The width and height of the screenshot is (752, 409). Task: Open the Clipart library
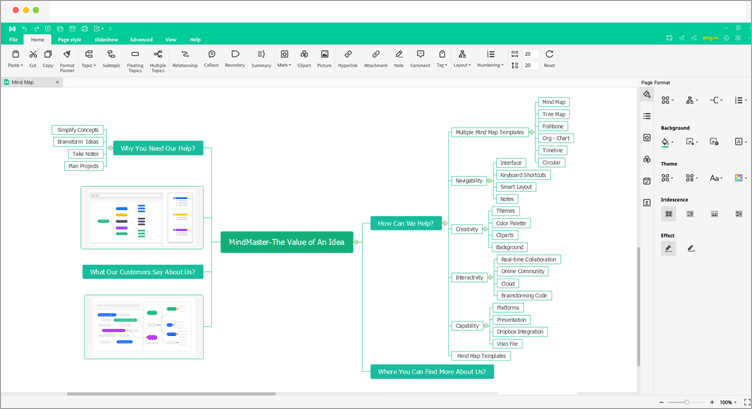304,58
